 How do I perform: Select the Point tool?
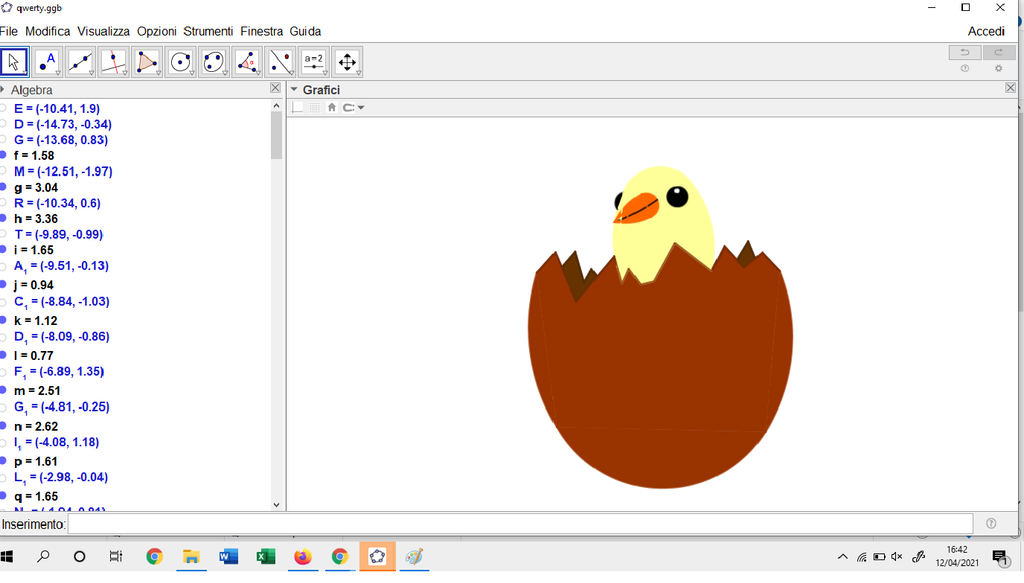coord(47,62)
